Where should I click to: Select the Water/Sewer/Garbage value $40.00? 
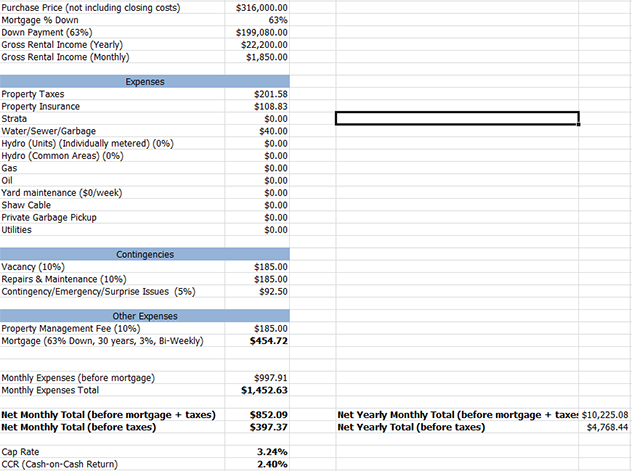[273, 131]
